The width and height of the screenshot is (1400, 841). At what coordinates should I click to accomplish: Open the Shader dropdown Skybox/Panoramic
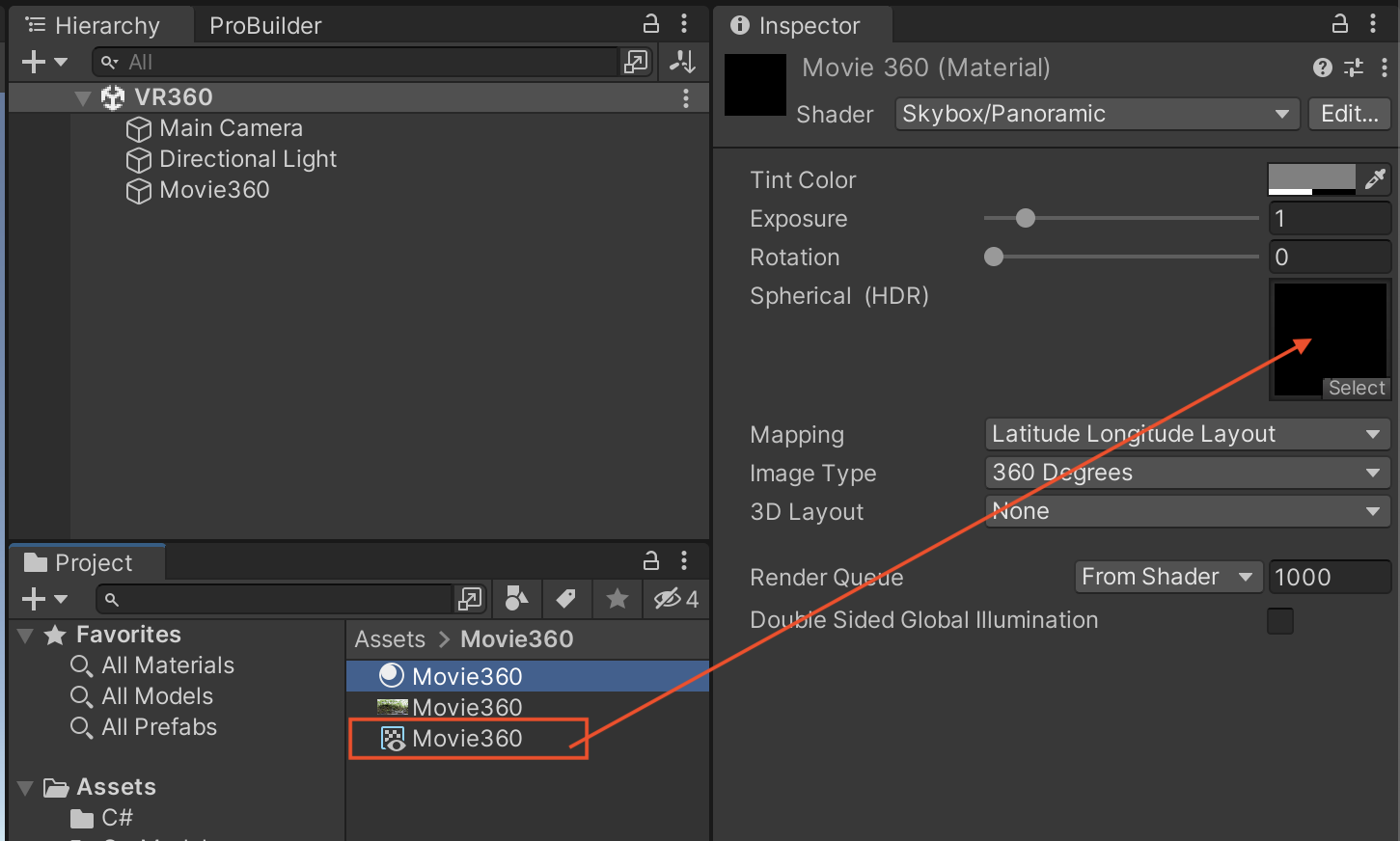tap(1096, 114)
